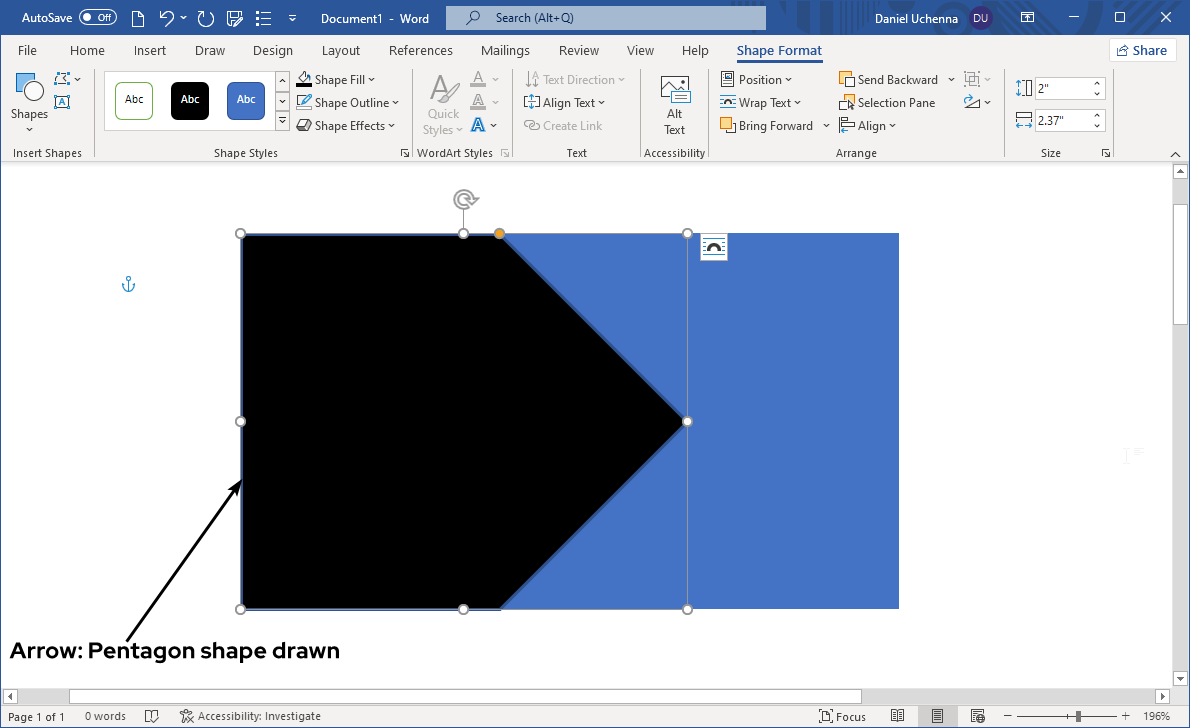The image size is (1190, 728).
Task: Expand the Shape Styles gallery More arrow
Action: tap(282, 123)
